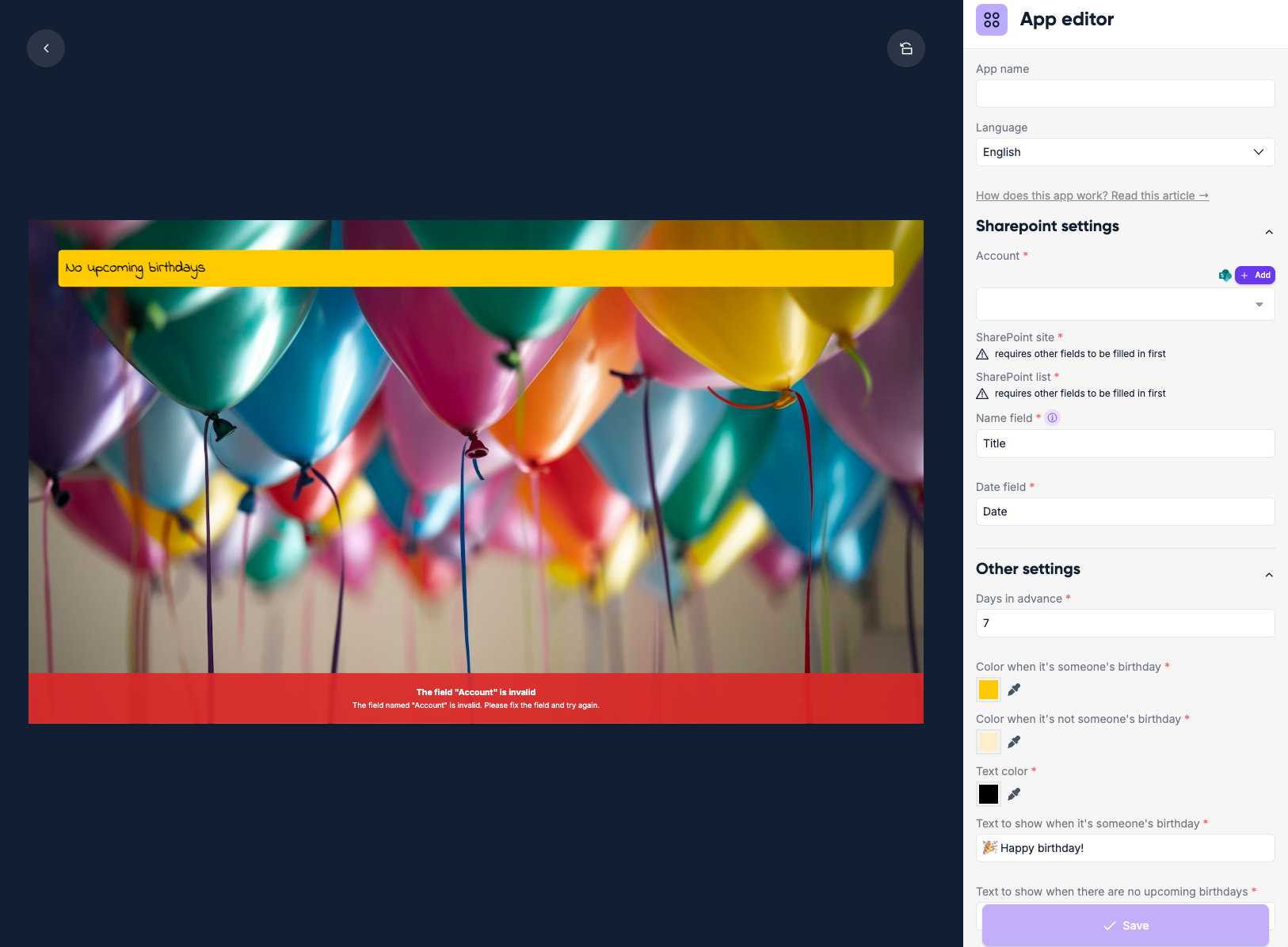1288x947 pixels.
Task: Open the info tooltip next to Name field
Action: (1052, 417)
